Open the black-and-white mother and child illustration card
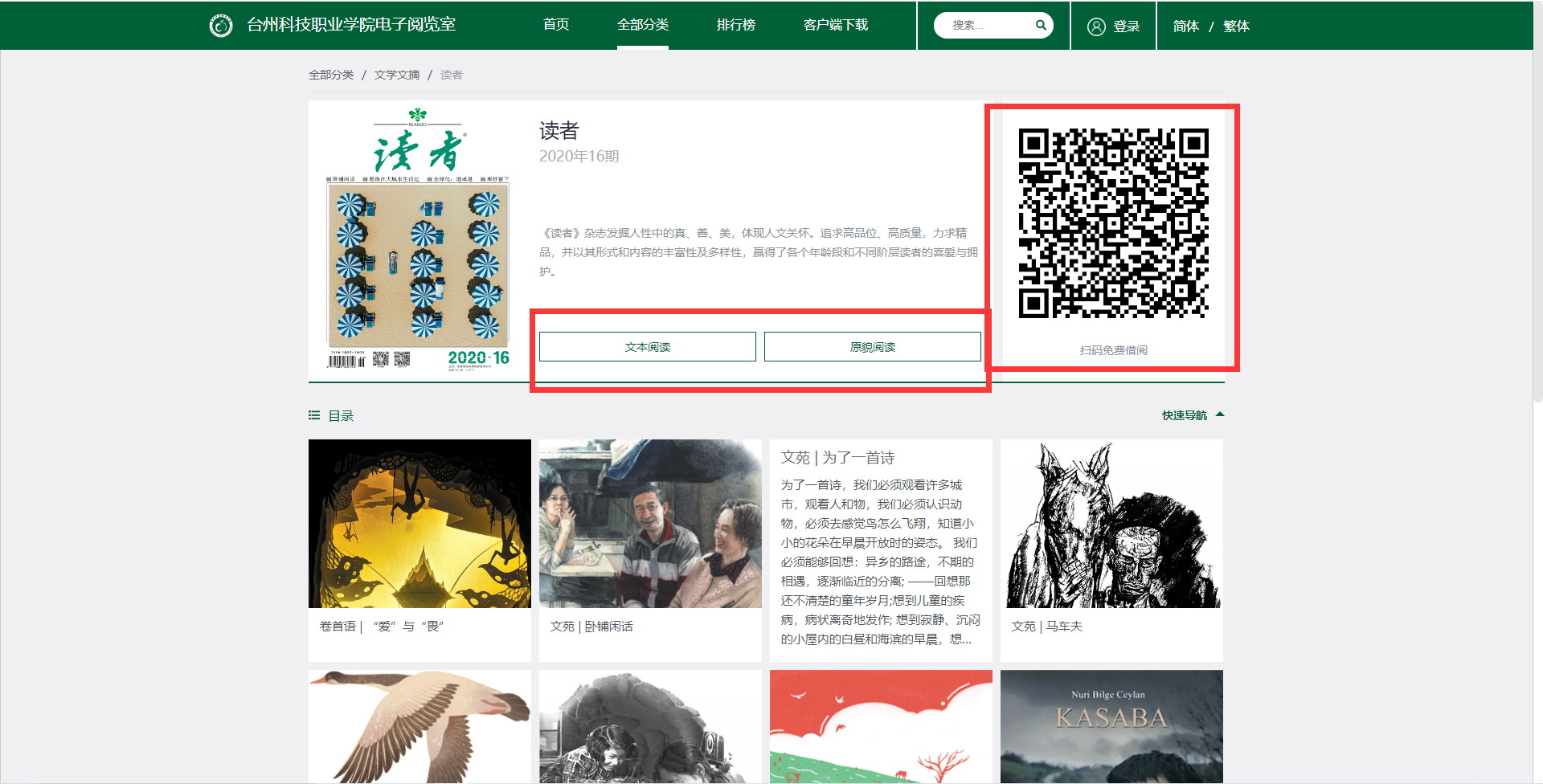The width and height of the screenshot is (1543, 784). pos(650,726)
